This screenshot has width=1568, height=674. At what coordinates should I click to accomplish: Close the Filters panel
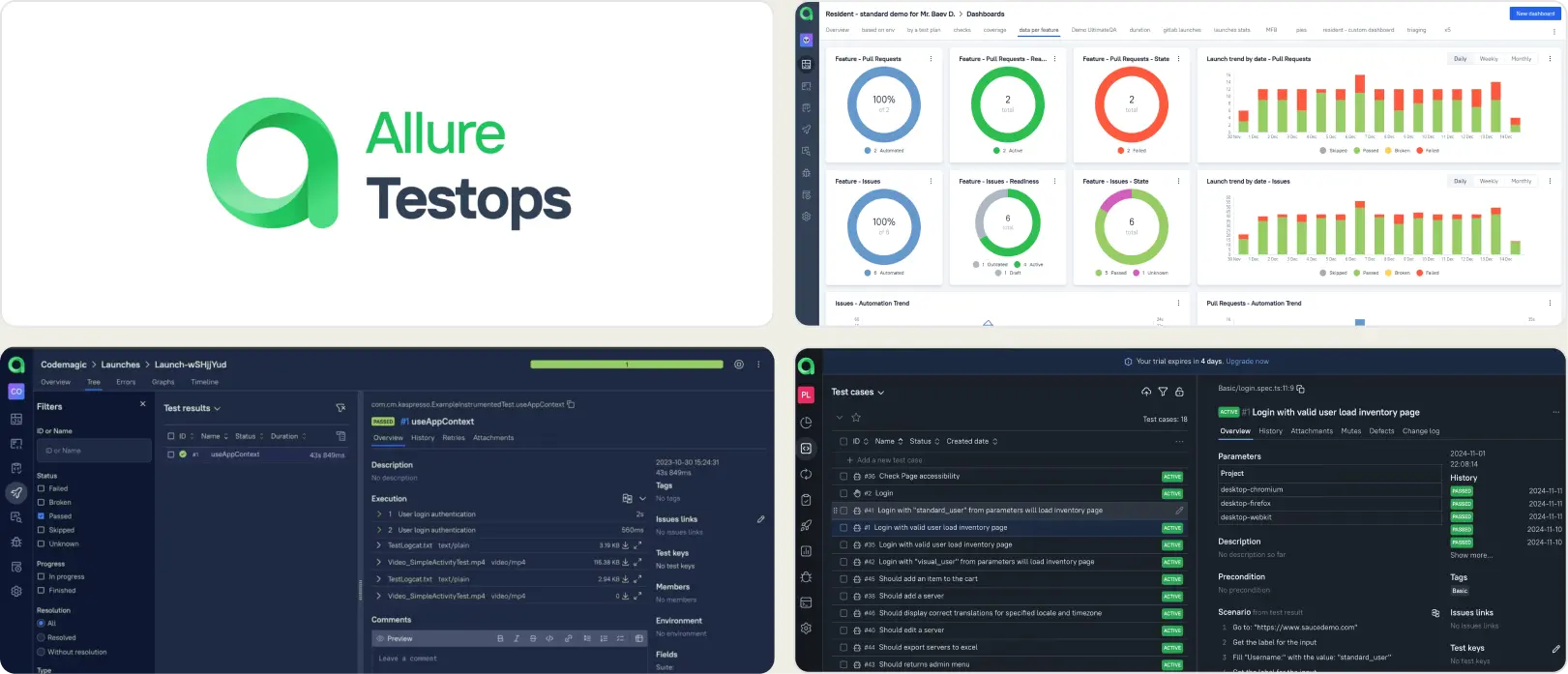point(143,404)
